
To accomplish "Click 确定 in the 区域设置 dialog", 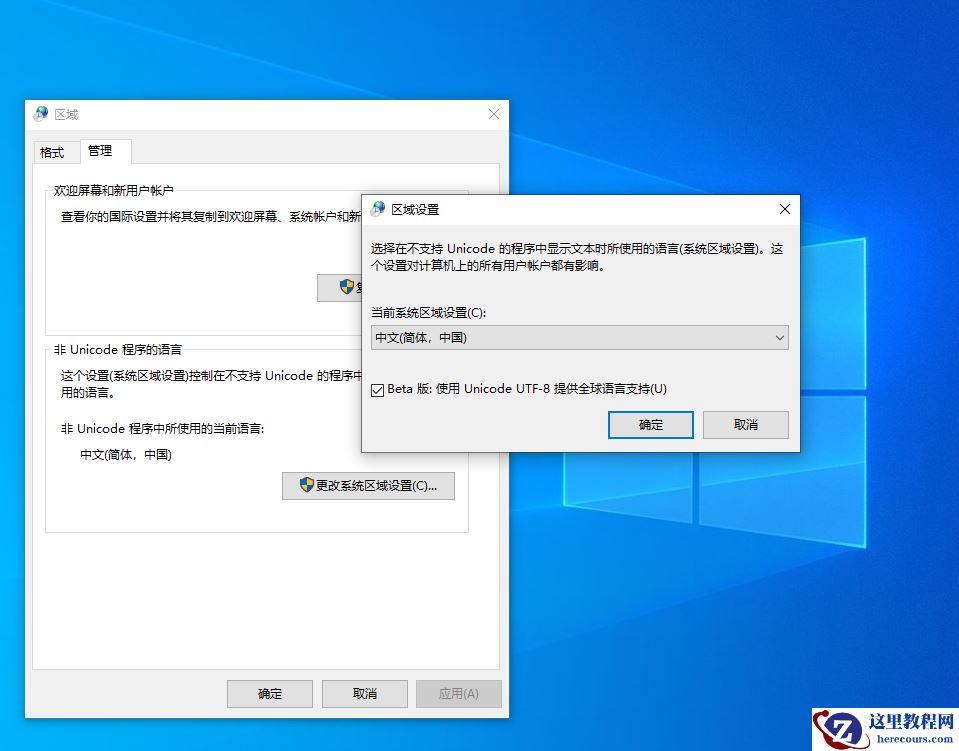I will tap(650, 424).
